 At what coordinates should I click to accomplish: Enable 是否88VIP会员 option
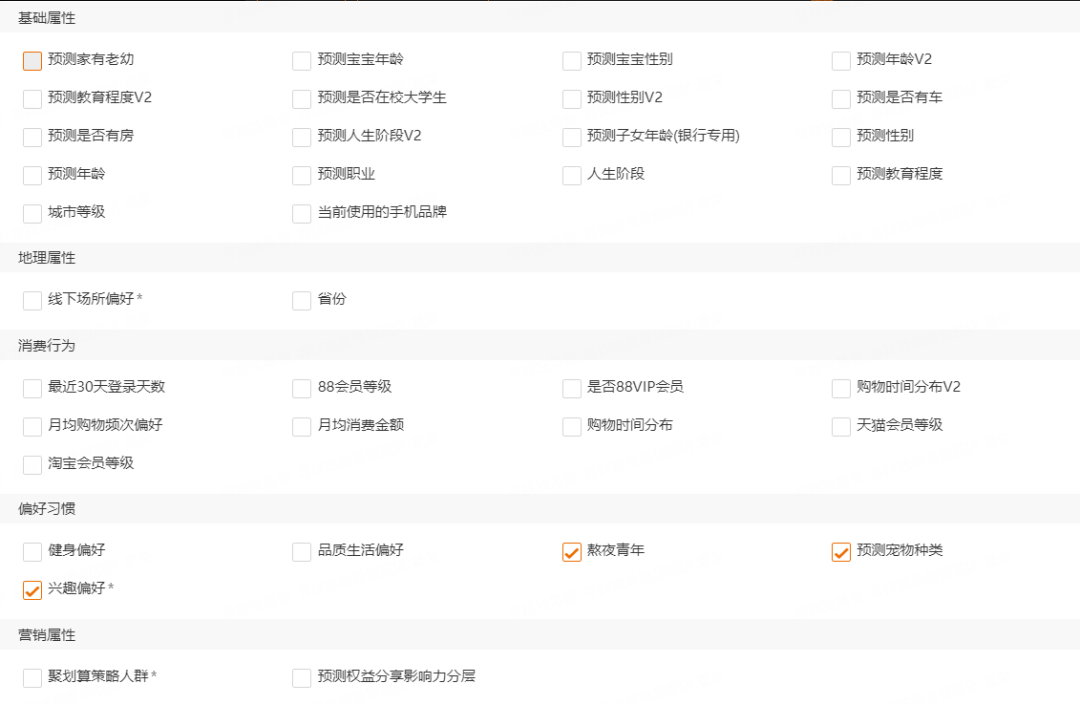tap(571, 388)
